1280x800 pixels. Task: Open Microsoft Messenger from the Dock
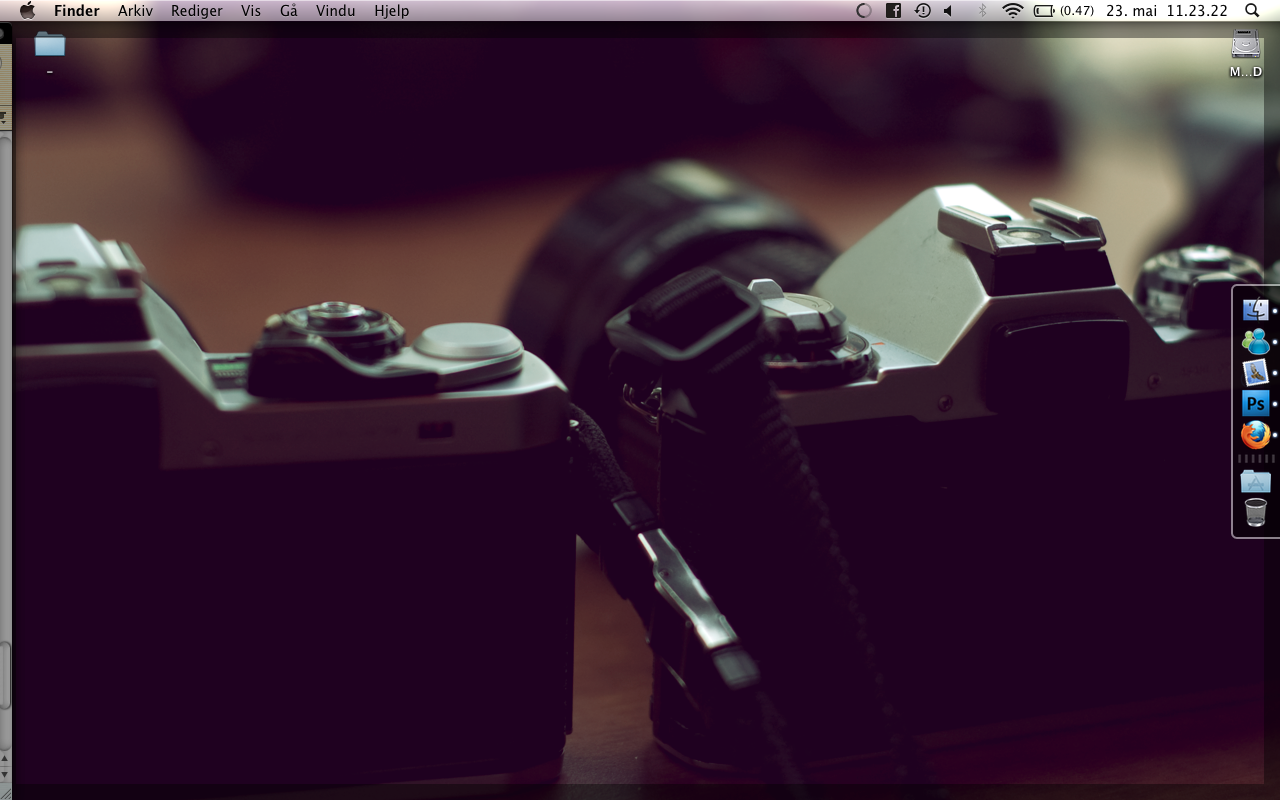(1255, 341)
